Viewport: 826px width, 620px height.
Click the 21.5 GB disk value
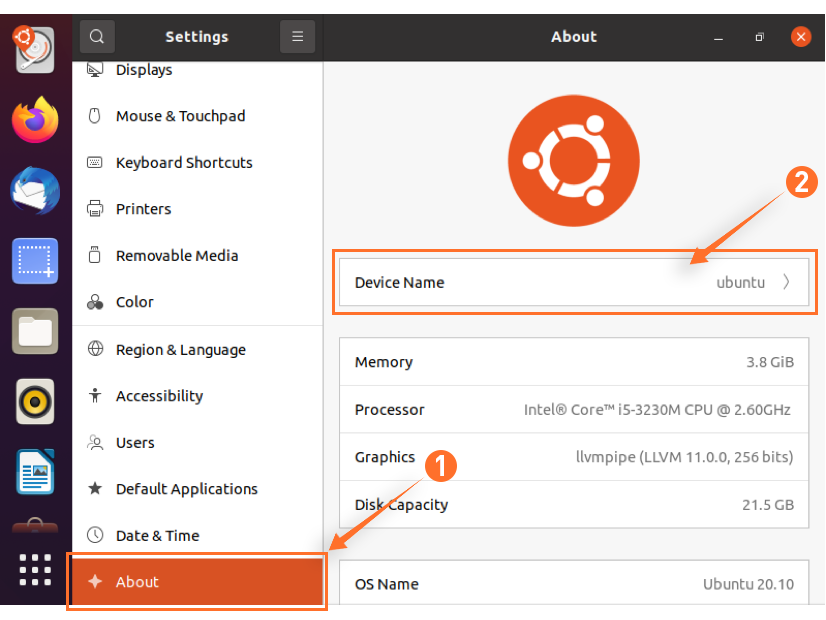tap(768, 504)
